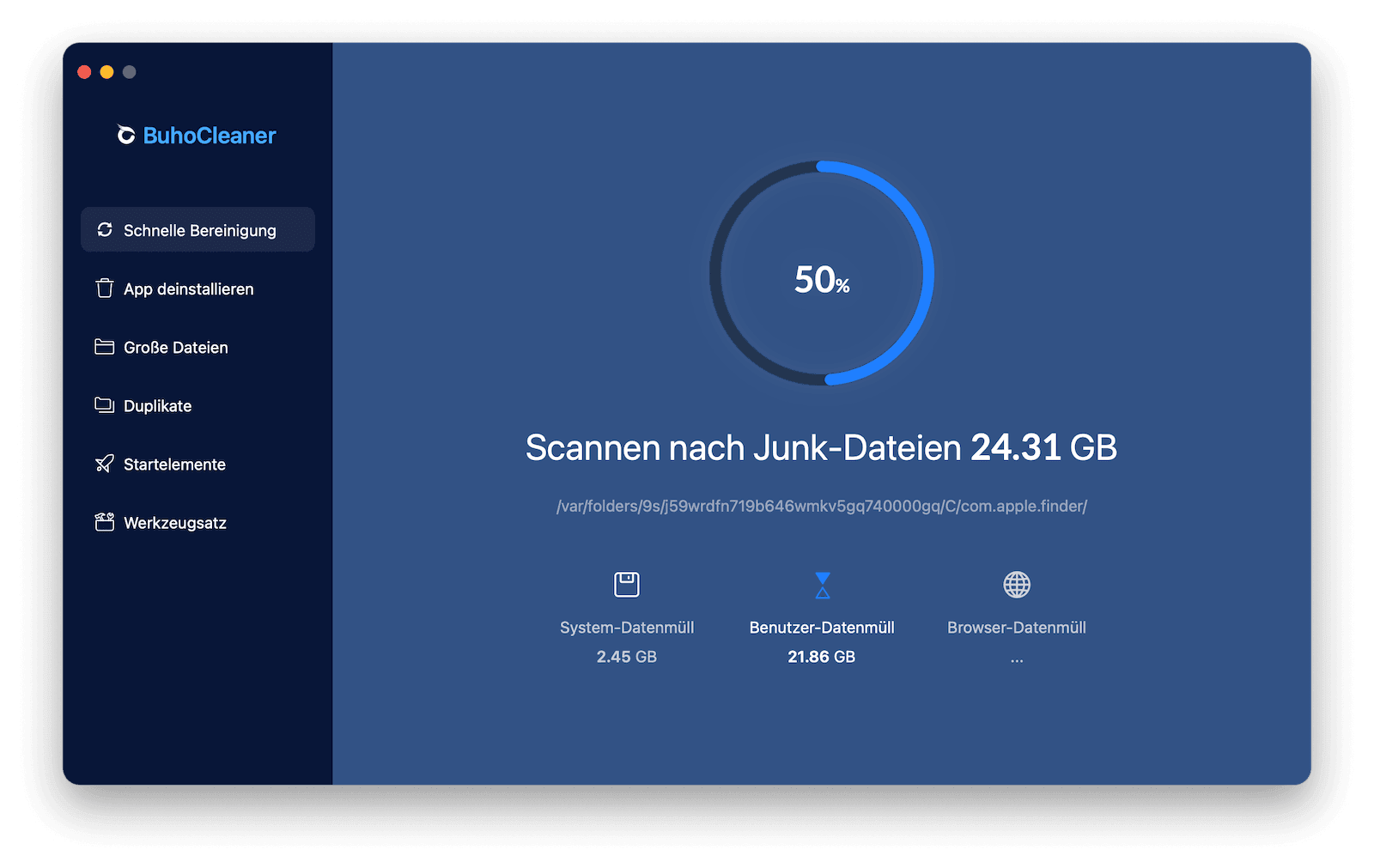Screen dimensions: 1374x868
Task: Click the Benutzer-Datenmüll 21.86 GB label
Action: tap(821, 657)
